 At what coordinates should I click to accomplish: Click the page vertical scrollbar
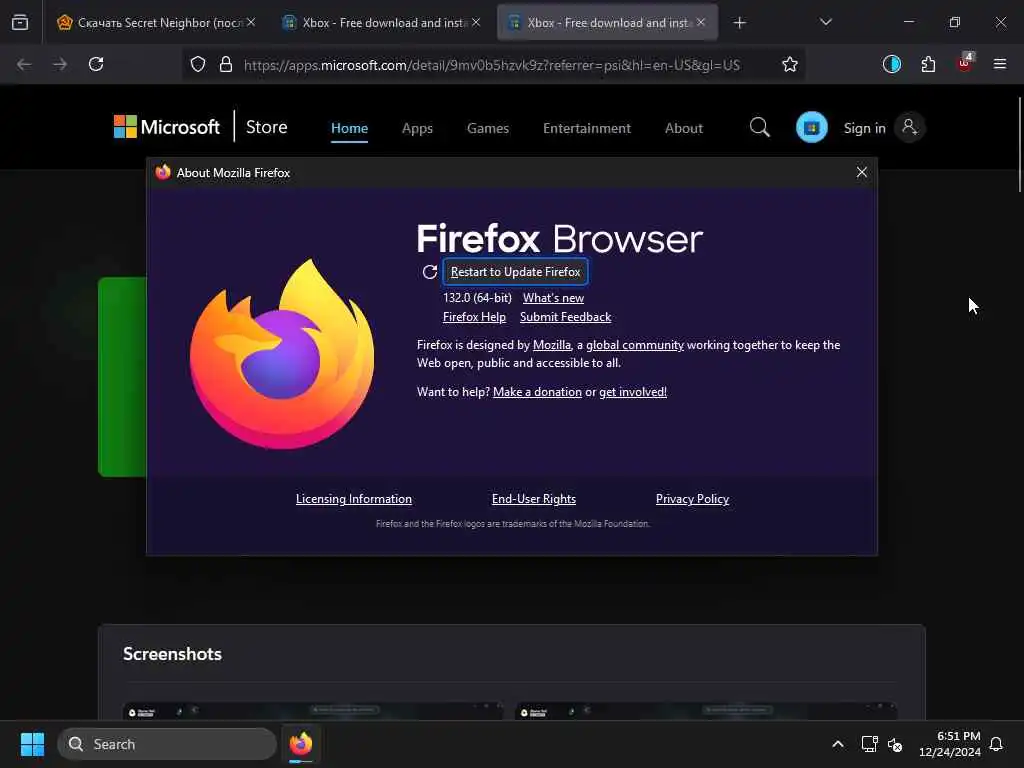tap(1019, 144)
